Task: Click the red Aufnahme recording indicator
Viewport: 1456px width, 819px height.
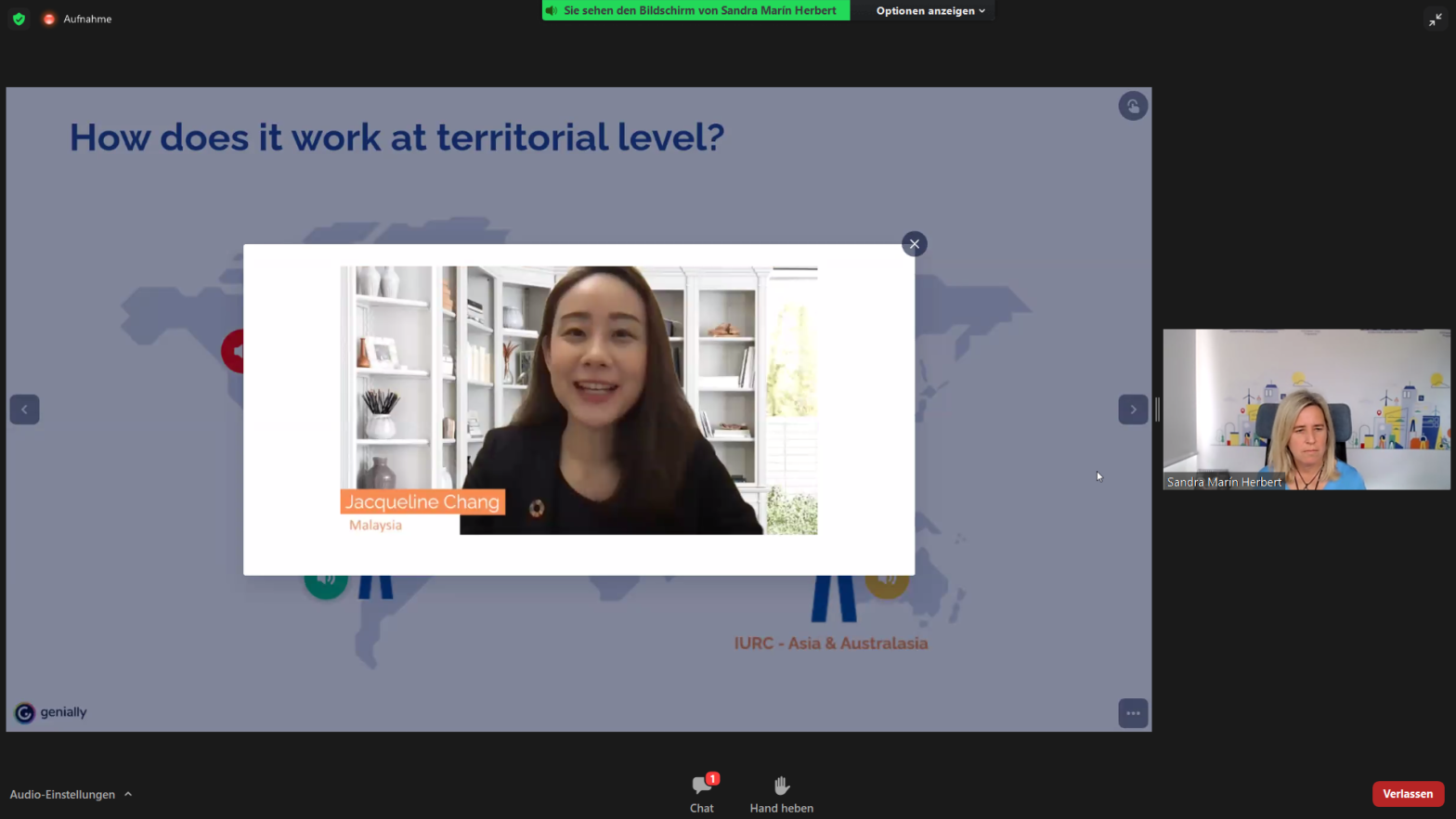Action: (x=49, y=19)
